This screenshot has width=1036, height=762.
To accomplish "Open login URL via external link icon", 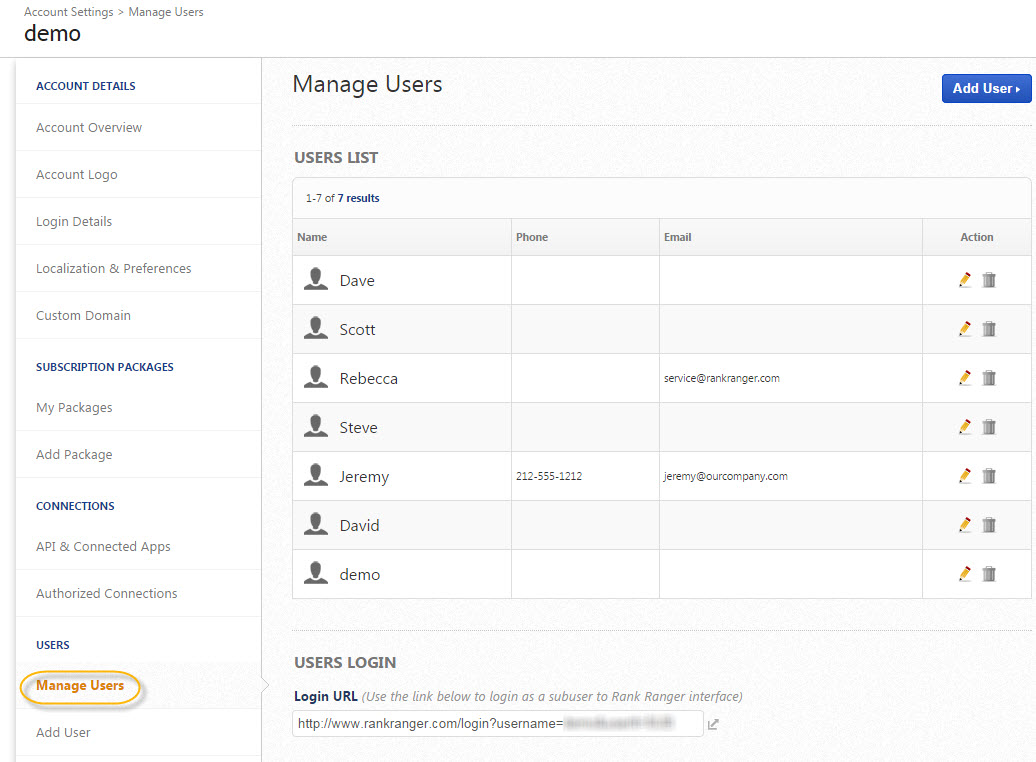I will [x=713, y=724].
